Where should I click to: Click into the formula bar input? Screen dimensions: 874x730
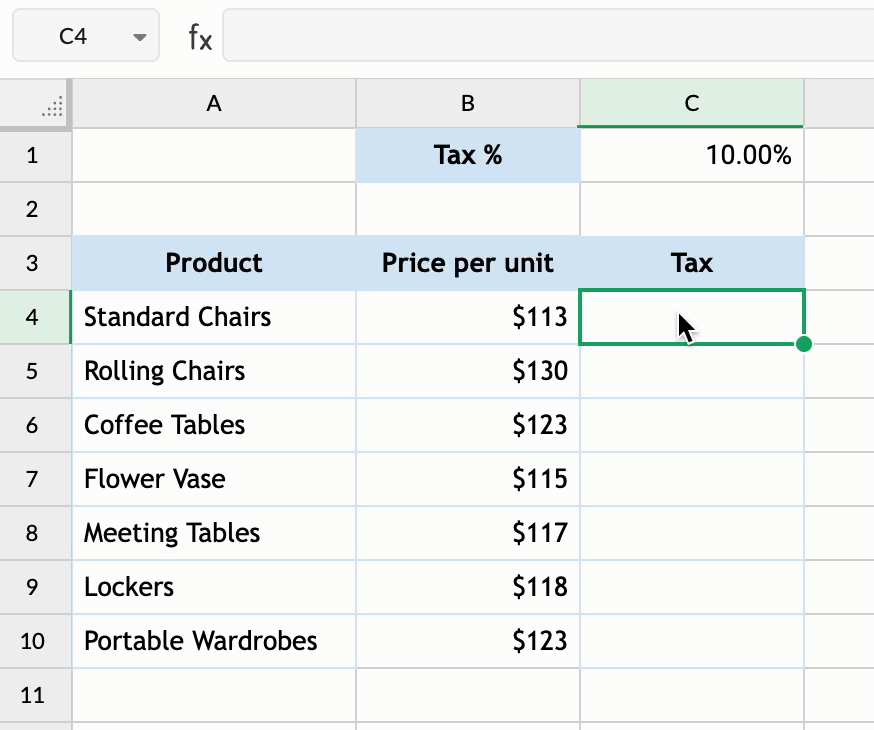click(x=545, y=37)
